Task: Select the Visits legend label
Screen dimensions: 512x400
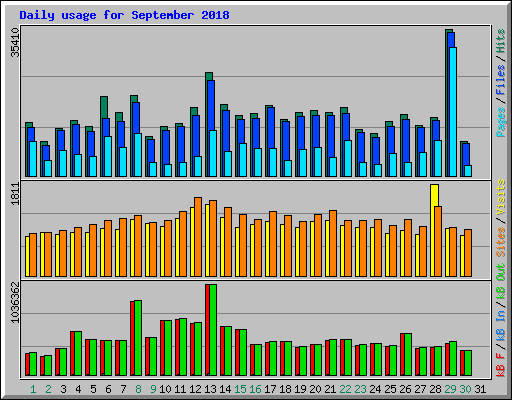Action: click(x=500, y=197)
